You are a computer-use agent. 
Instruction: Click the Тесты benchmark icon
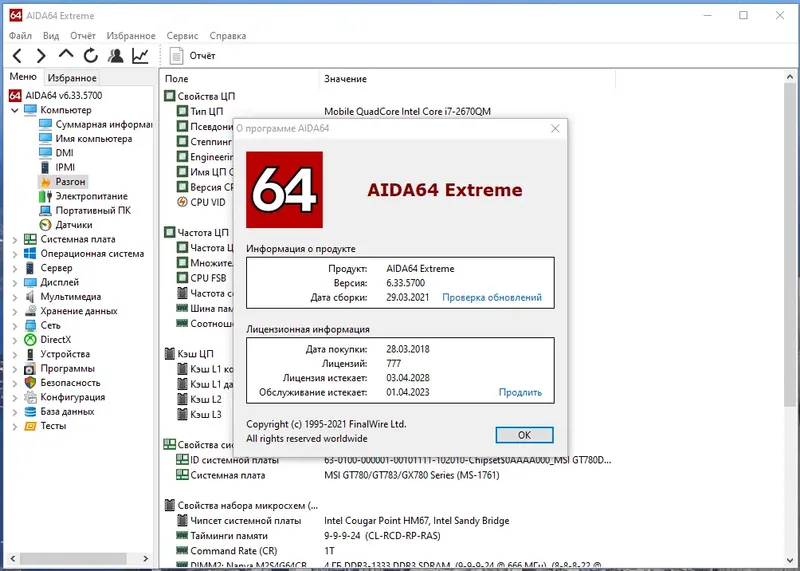click(x=30, y=426)
